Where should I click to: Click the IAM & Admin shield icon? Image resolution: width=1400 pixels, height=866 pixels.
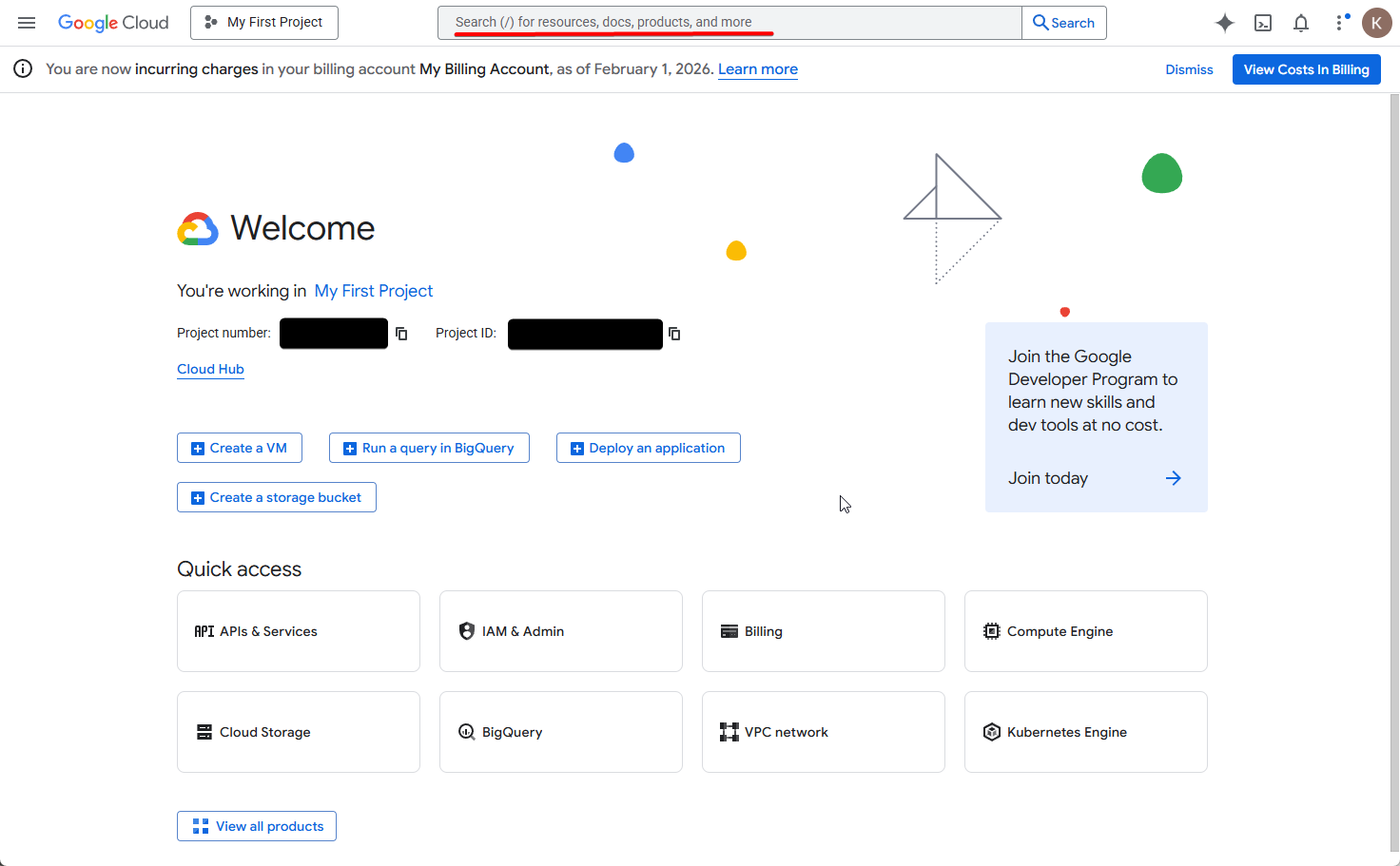click(x=467, y=631)
